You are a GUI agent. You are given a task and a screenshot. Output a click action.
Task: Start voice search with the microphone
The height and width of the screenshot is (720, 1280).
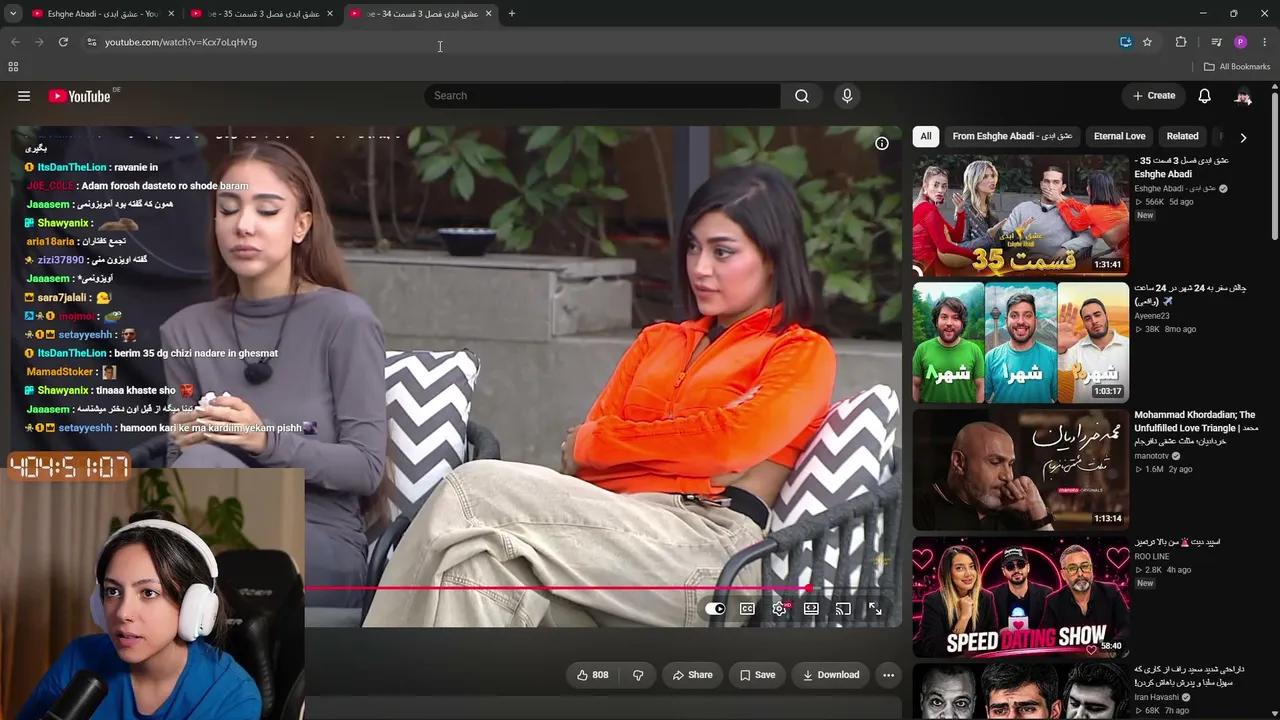pyautogui.click(x=847, y=96)
